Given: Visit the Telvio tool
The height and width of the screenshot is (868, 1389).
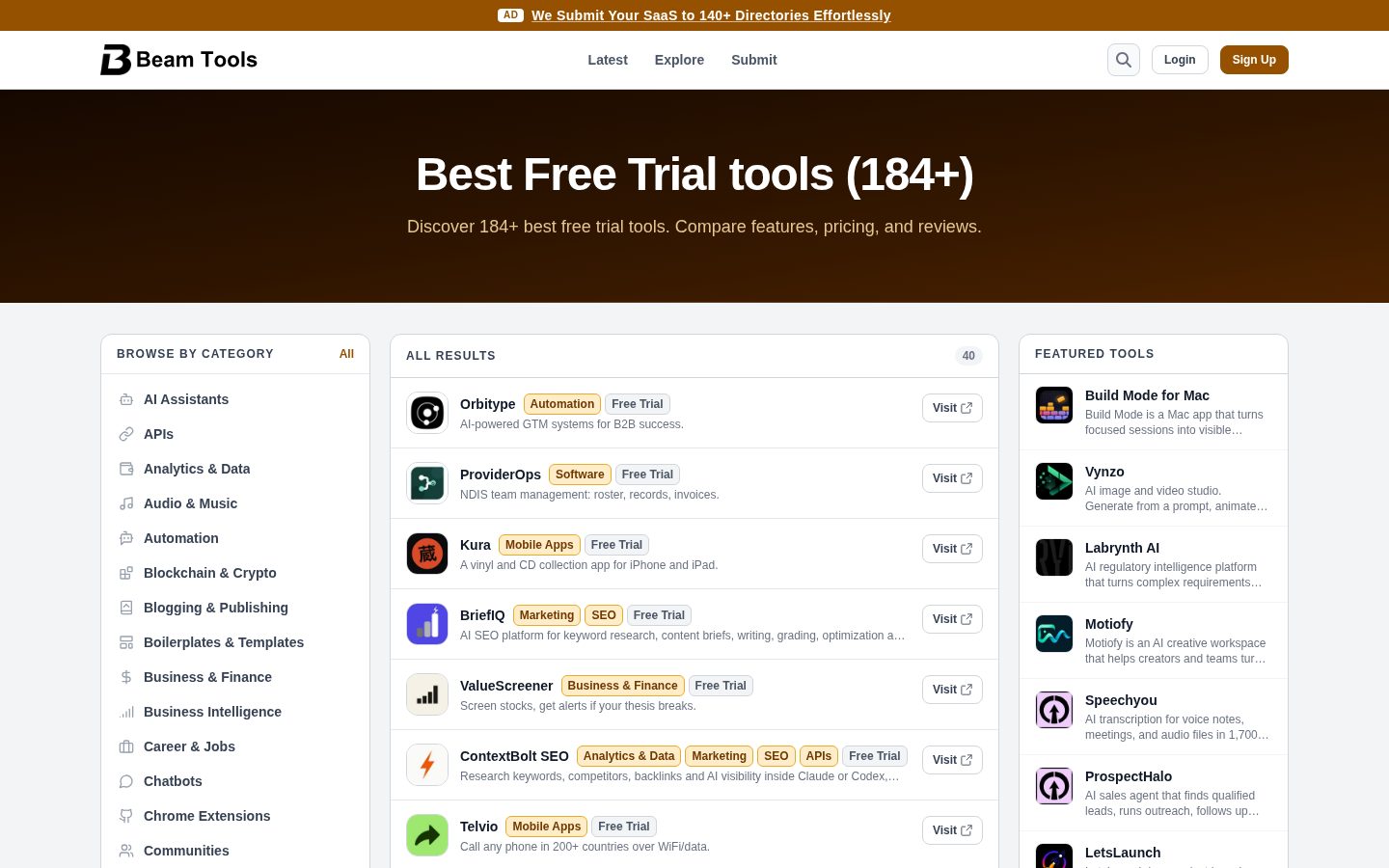Looking at the screenshot, I should pos(952,830).
